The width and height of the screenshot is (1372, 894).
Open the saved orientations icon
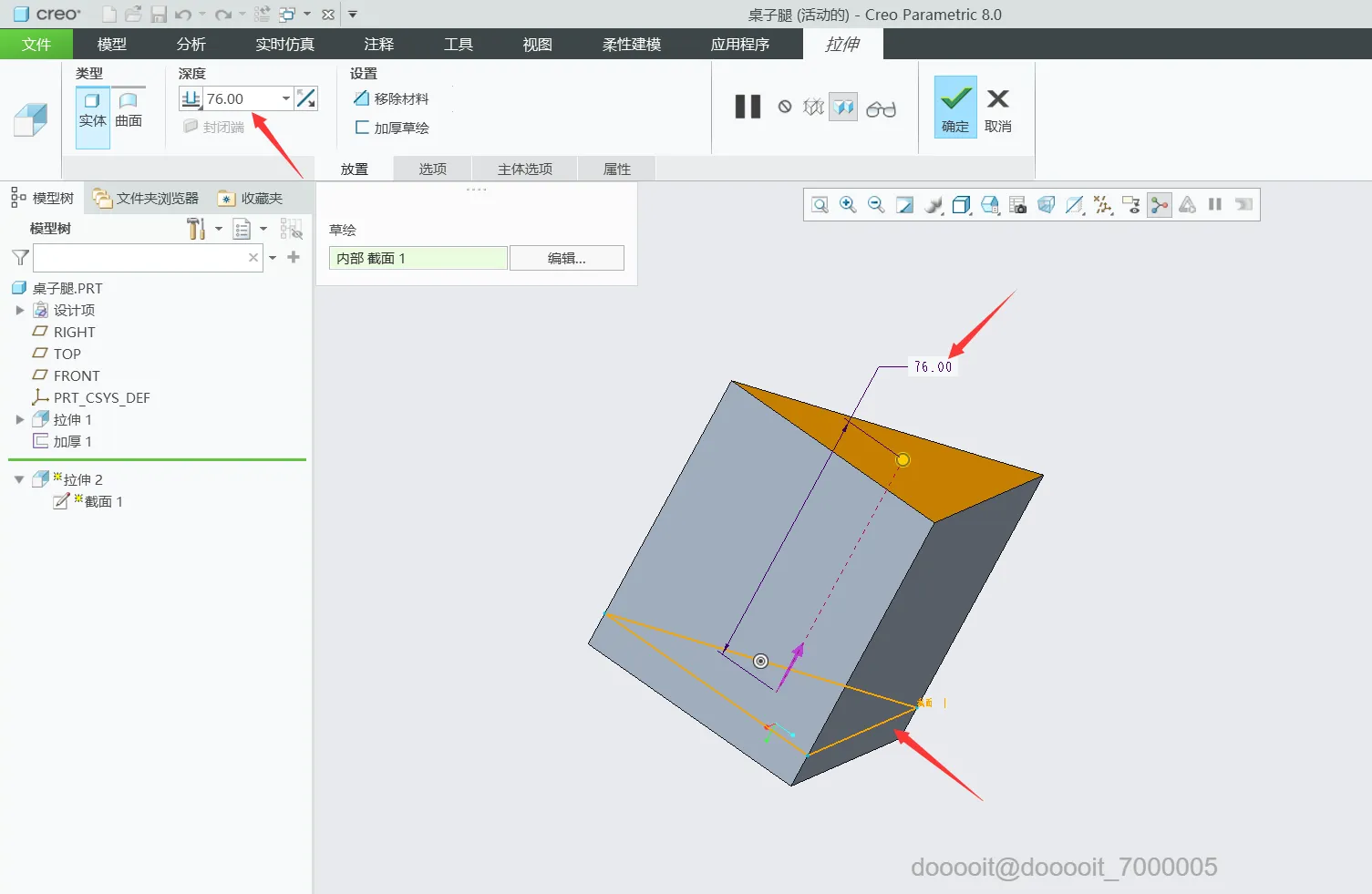click(x=990, y=205)
